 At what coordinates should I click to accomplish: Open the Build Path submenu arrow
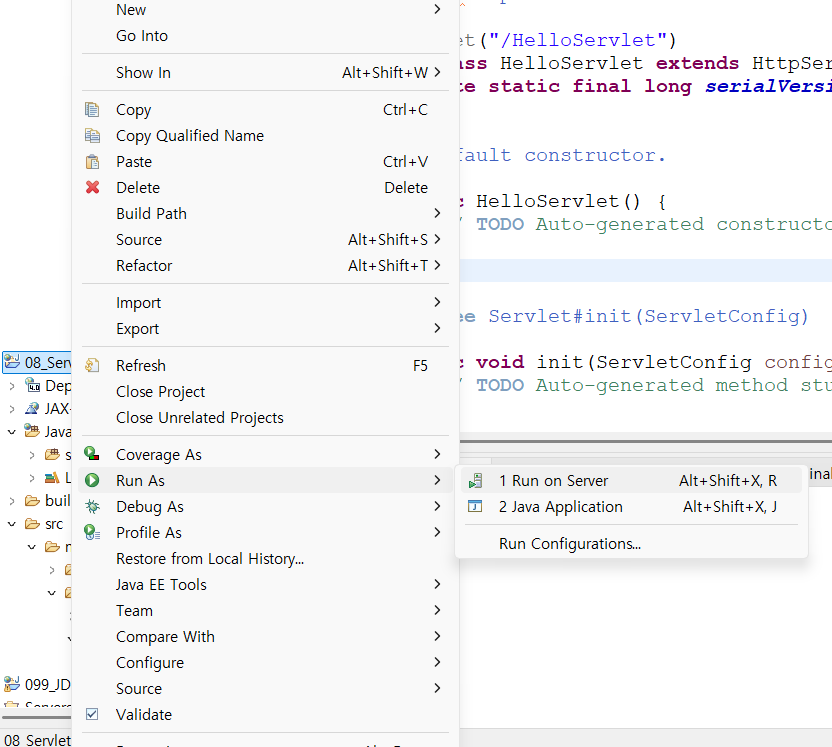[x=437, y=213]
